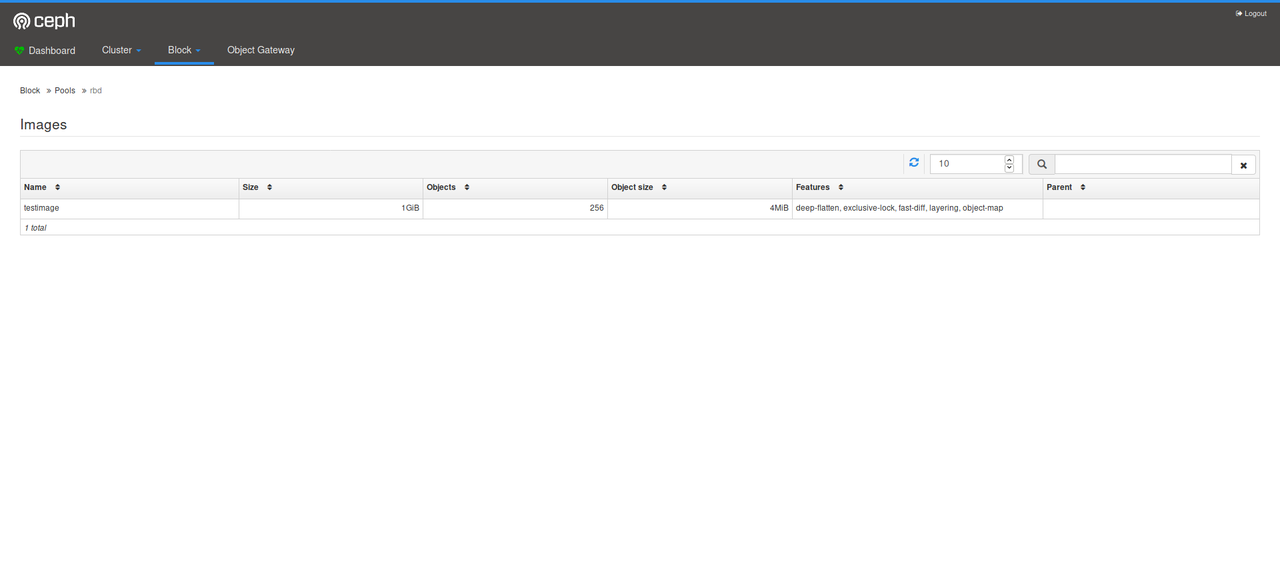1280x588 pixels.
Task: Sort by Objects column arrows
Action: (467, 188)
